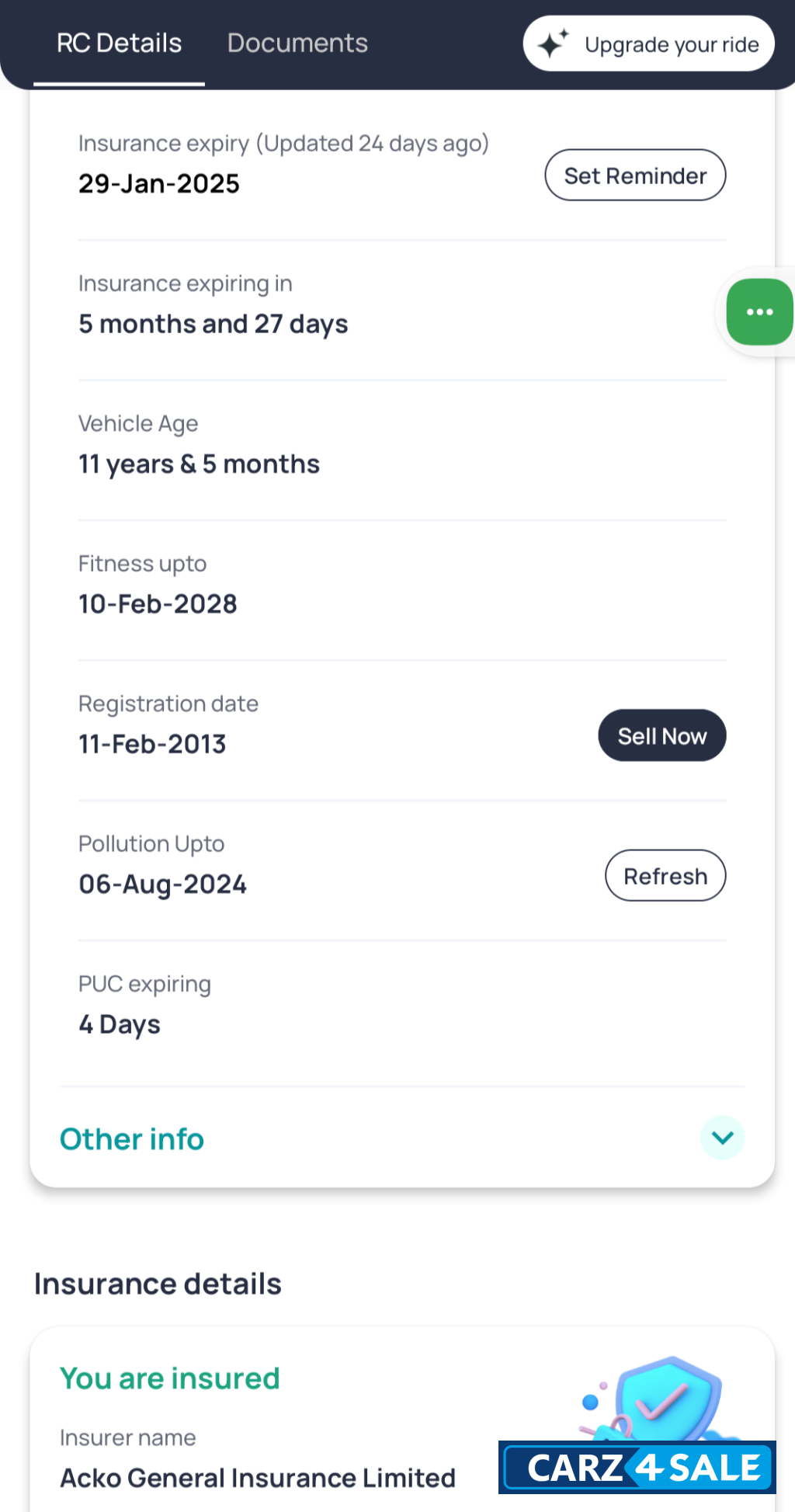795x1512 pixels.
Task: Tap the Sell Now button
Action: 661,735
